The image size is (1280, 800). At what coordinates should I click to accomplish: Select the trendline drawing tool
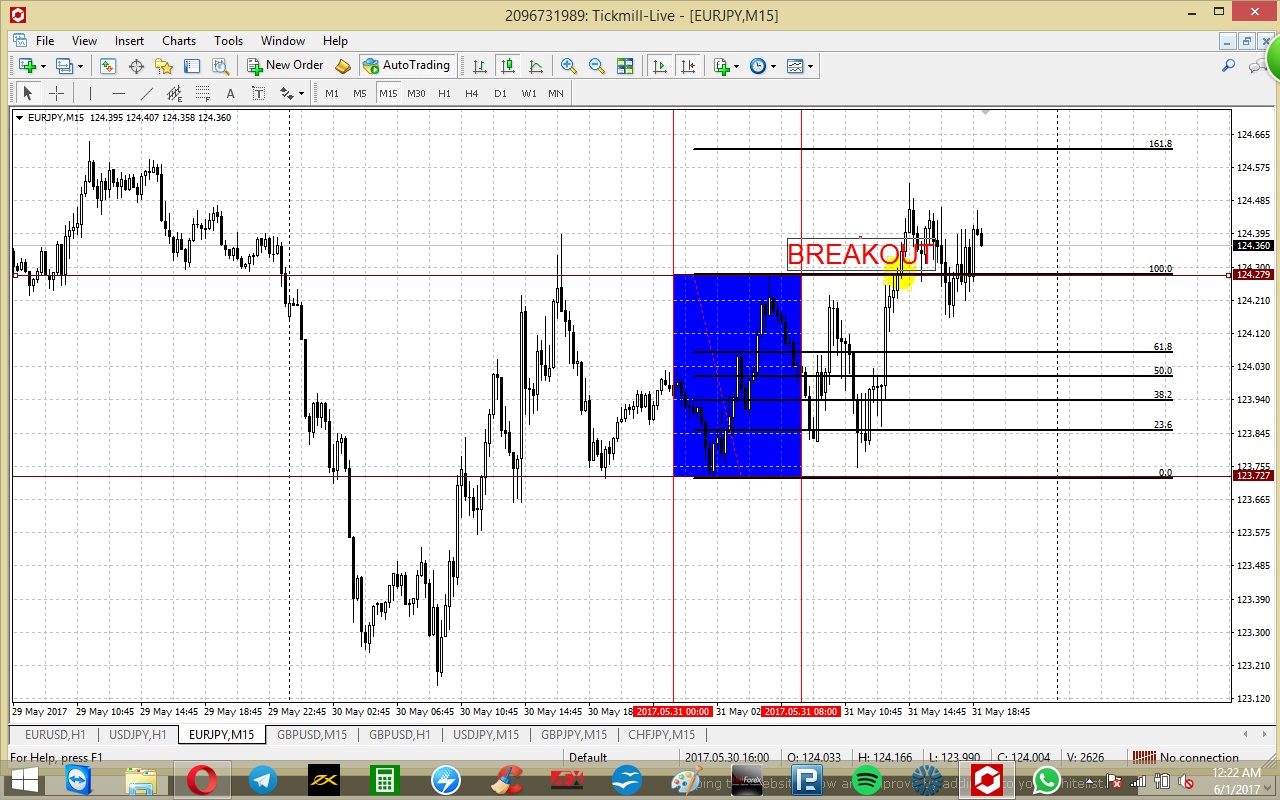[x=147, y=93]
